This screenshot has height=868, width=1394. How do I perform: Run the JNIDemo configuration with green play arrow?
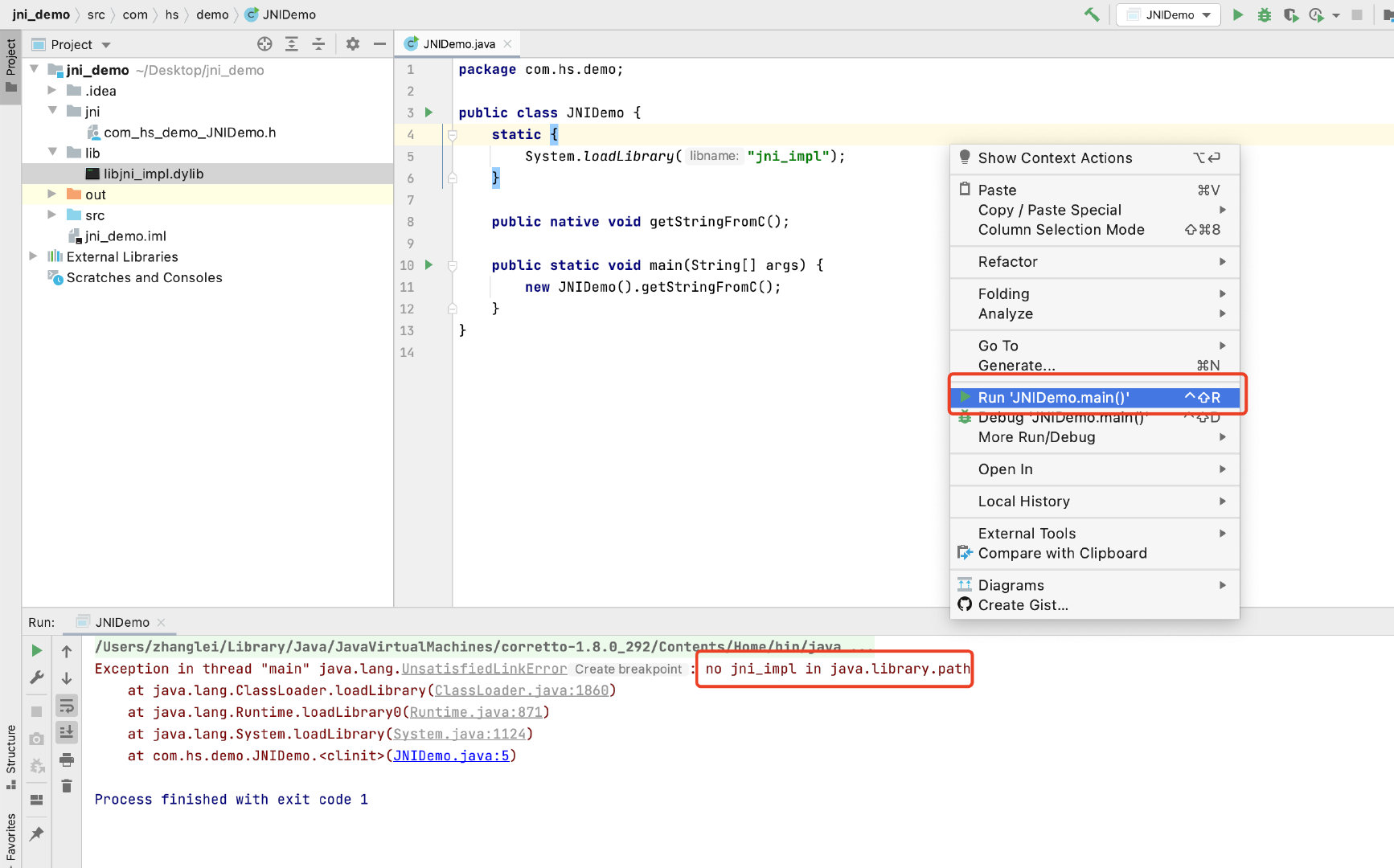(1237, 14)
